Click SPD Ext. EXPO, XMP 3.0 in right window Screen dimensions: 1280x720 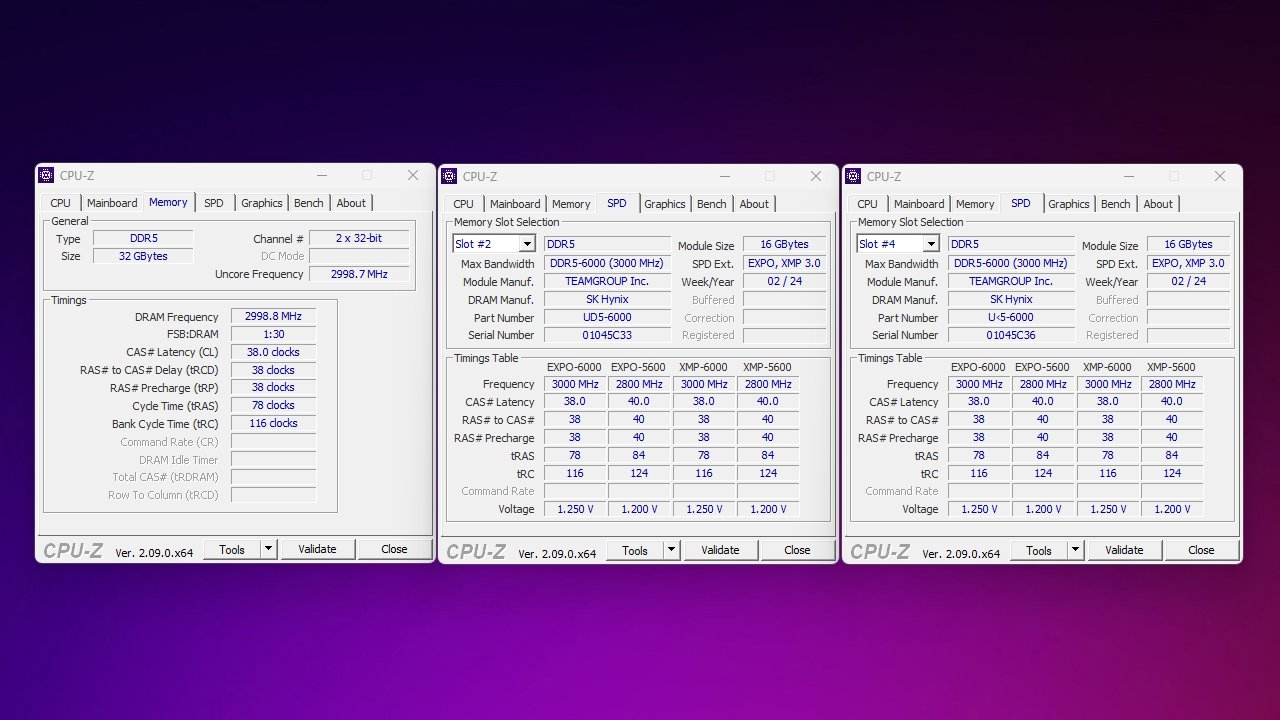(1188, 263)
